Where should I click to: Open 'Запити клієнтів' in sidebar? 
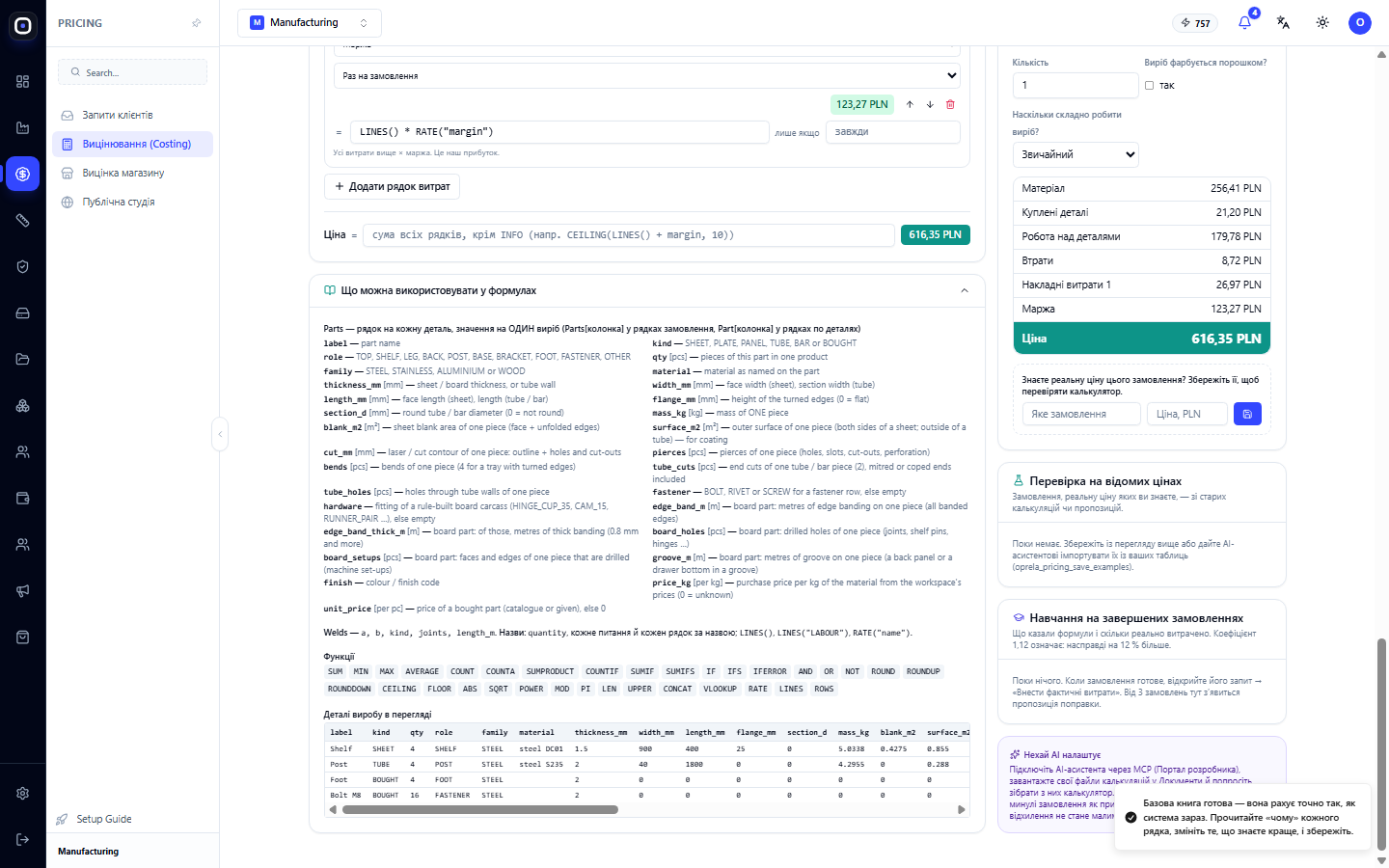[133, 115]
